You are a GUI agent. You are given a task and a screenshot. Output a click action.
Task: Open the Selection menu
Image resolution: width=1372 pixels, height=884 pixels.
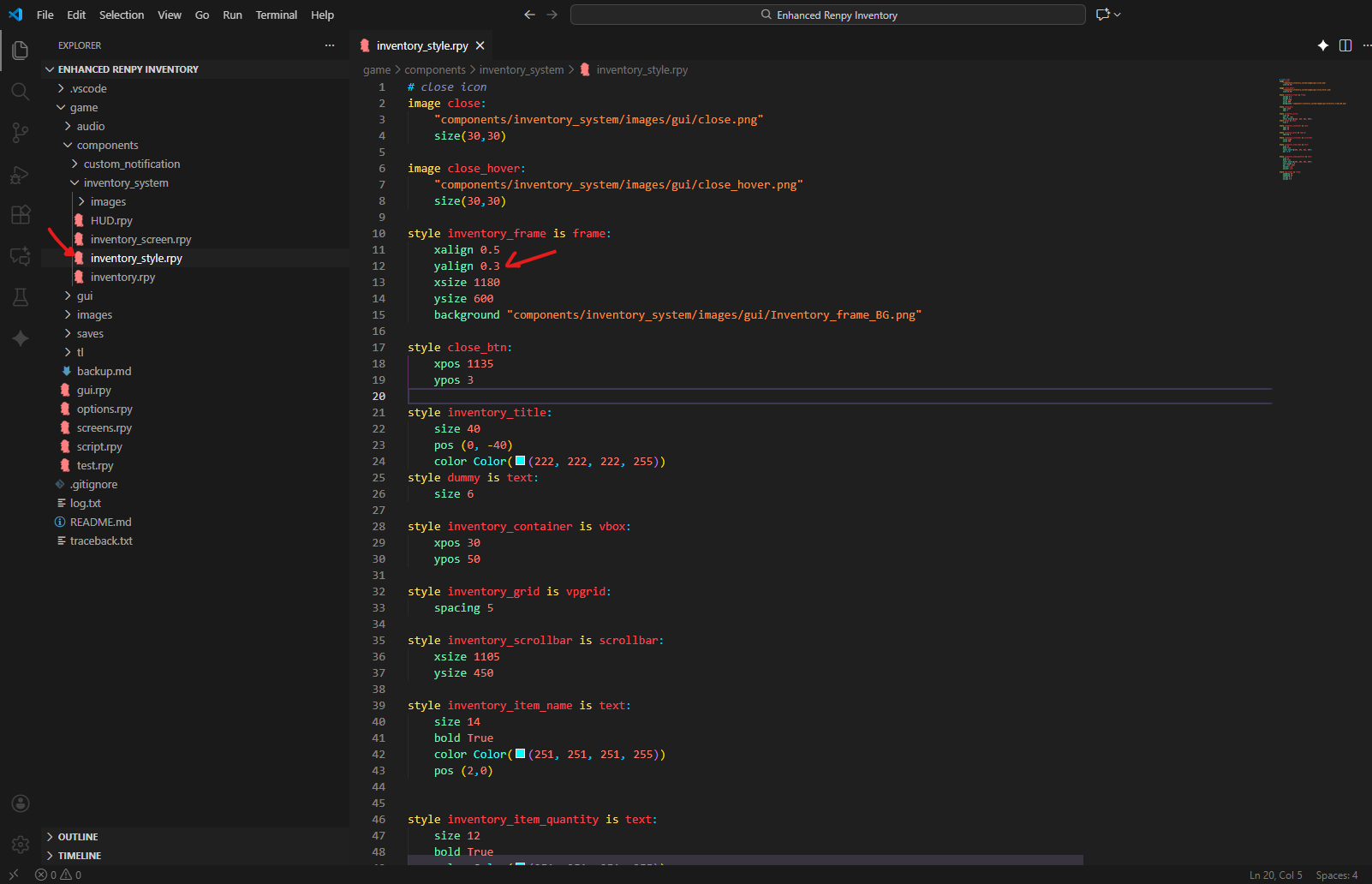pos(122,15)
